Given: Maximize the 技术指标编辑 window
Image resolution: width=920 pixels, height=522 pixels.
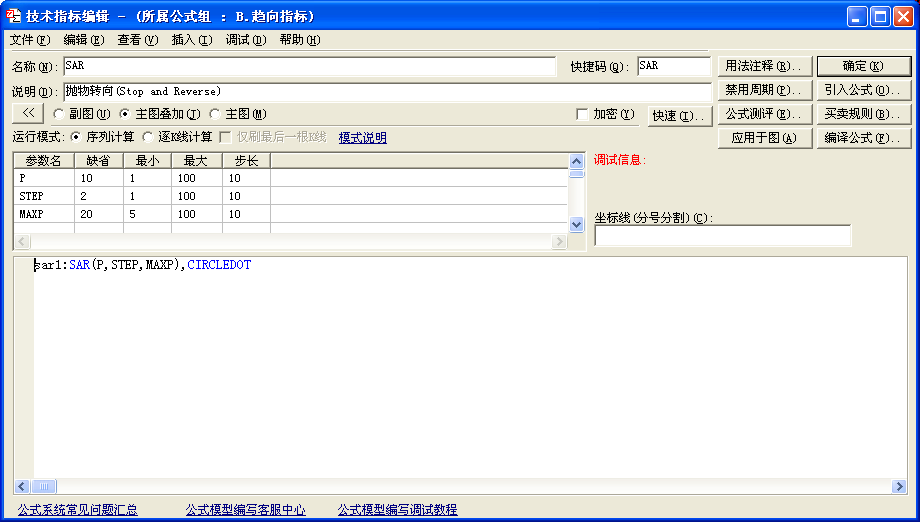Looking at the screenshot, I should [x=880, y=16].
